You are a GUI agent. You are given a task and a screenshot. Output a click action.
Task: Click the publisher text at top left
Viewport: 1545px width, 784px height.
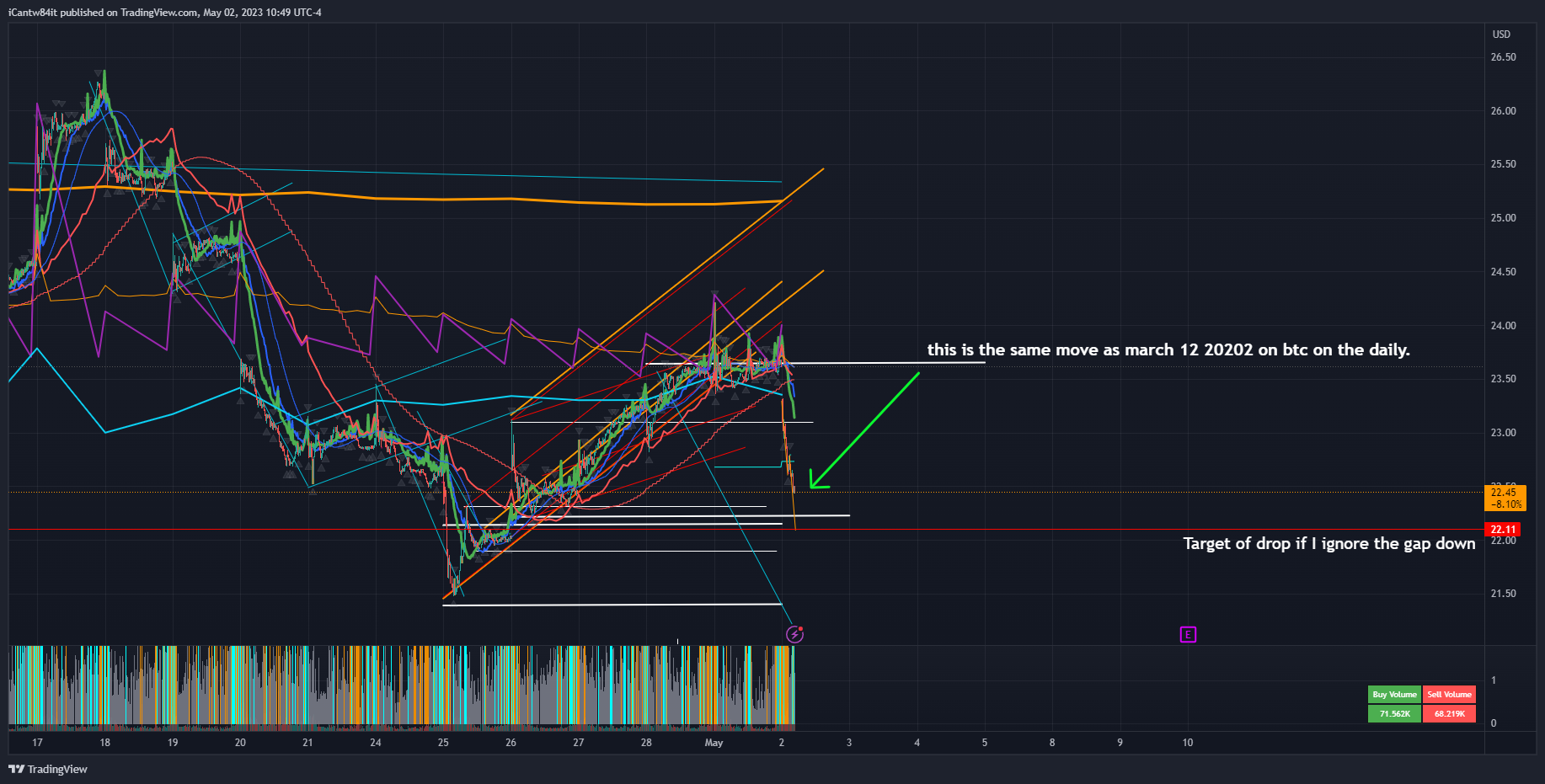pyautogui.click(x=165, y=13)
